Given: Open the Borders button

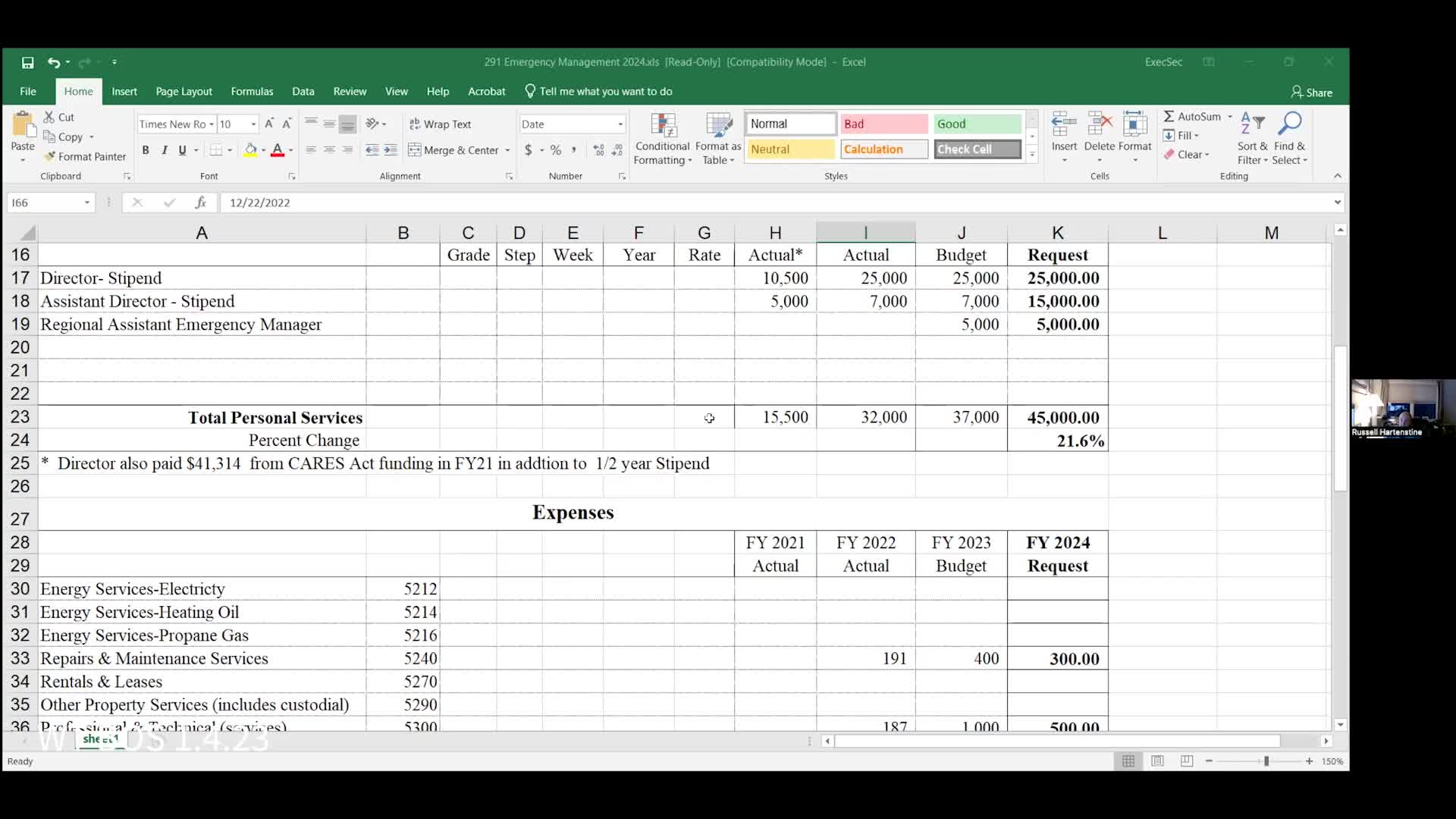Looking at the screenshot, I should (216, 150).
